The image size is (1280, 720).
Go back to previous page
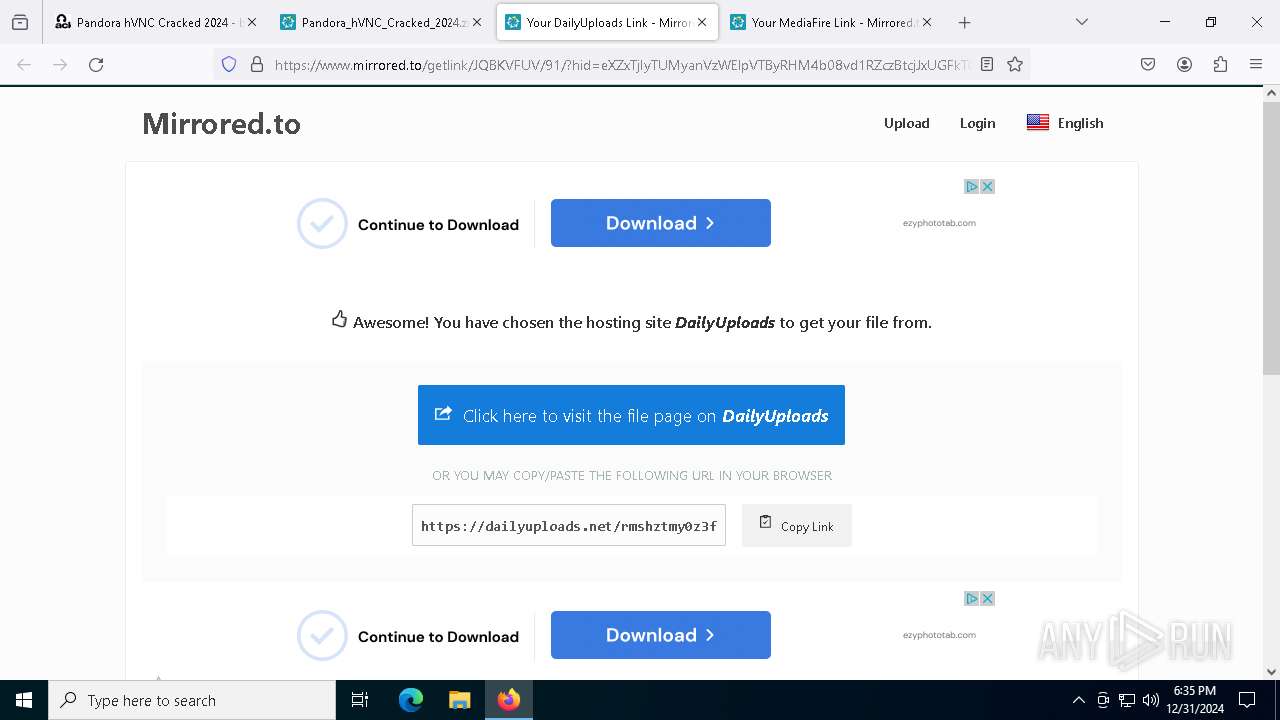(24, 64)
